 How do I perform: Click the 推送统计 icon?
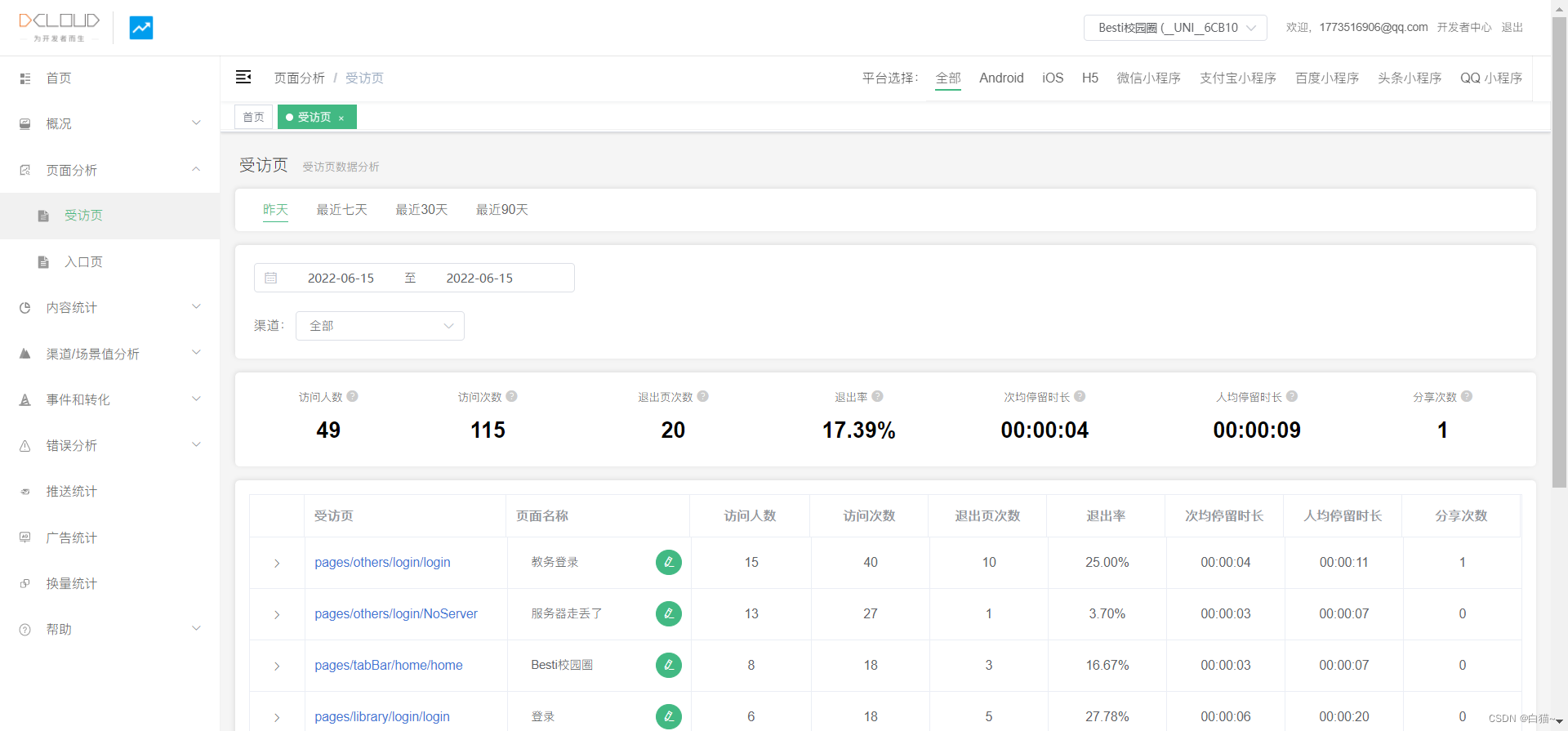25,492
